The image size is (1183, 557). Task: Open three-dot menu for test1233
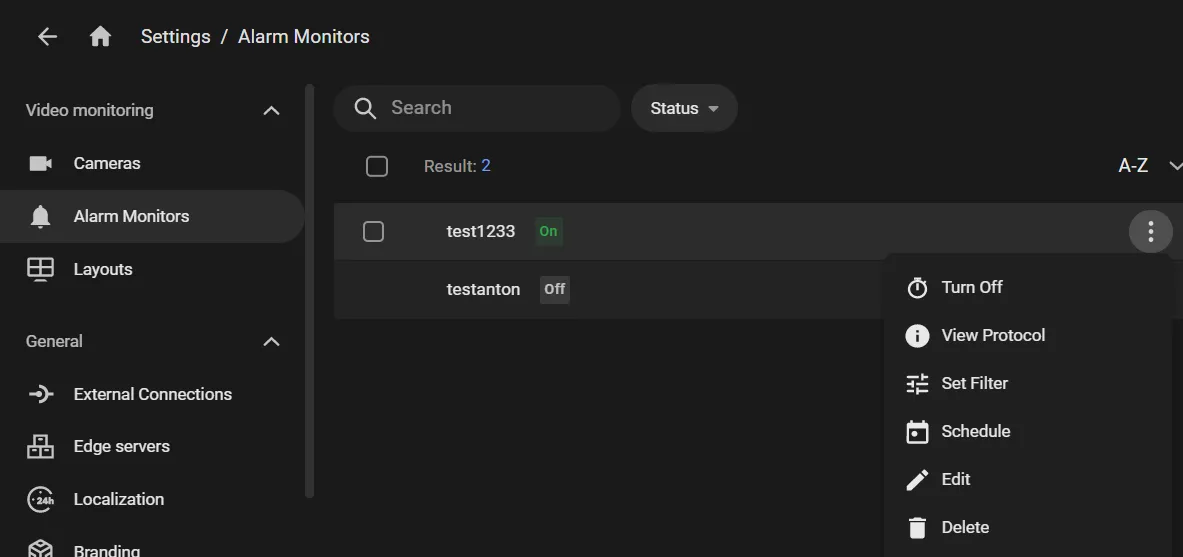[x=1151, y=231]
